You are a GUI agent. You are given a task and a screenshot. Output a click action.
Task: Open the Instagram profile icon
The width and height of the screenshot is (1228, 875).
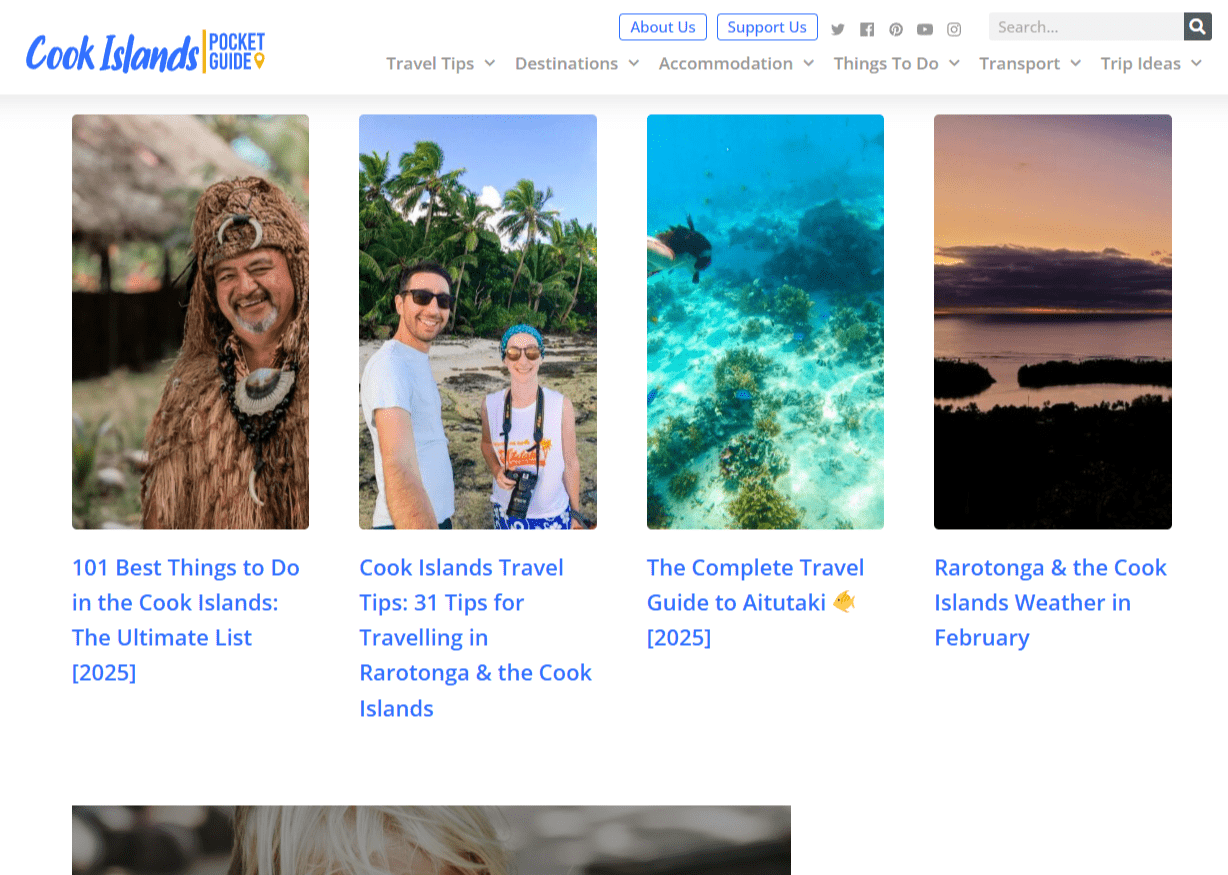954,29
